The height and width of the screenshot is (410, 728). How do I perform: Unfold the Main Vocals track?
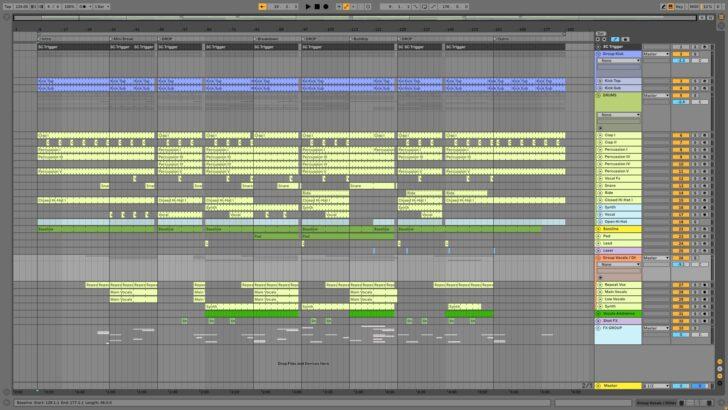click(600, 291)
